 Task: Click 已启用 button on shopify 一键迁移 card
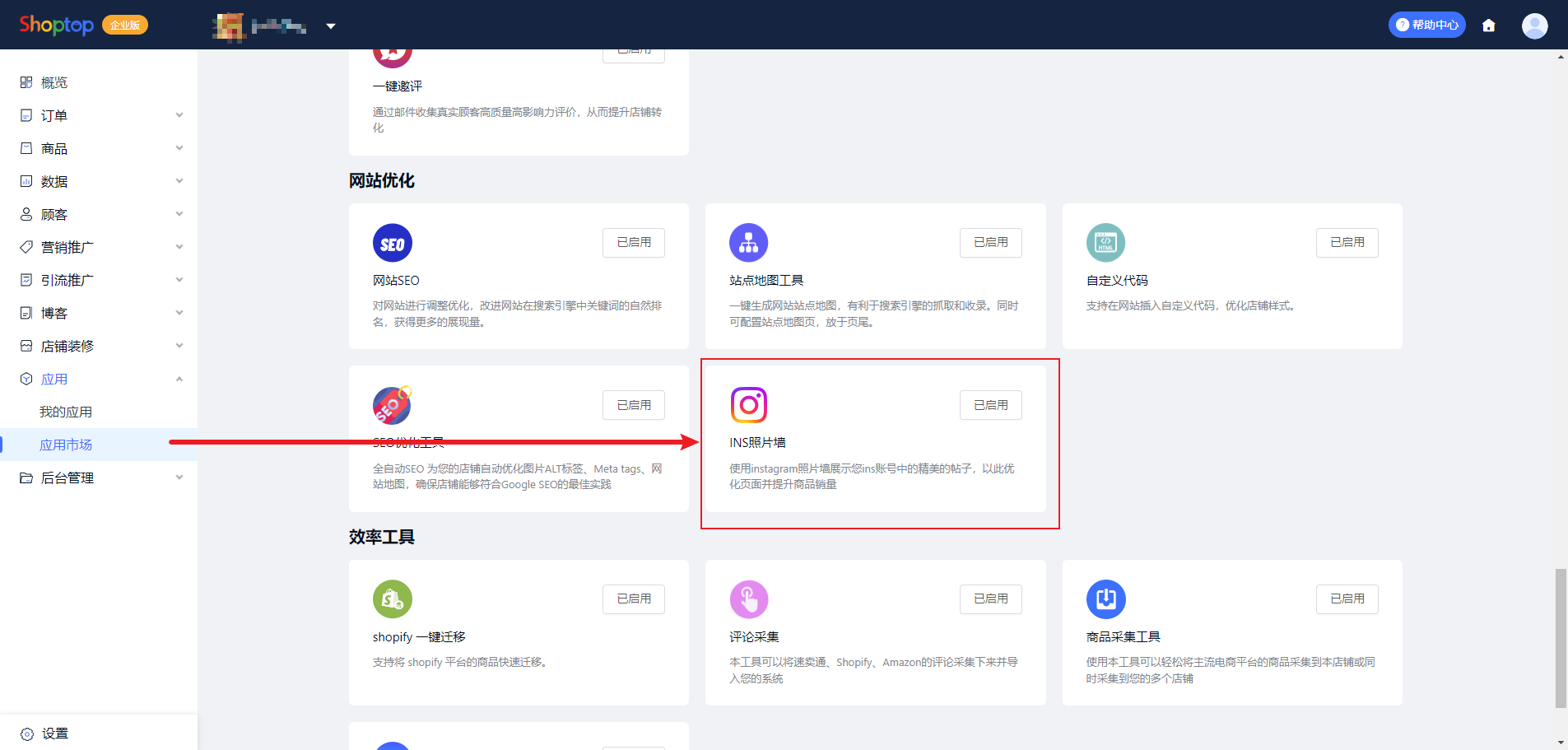634,599
